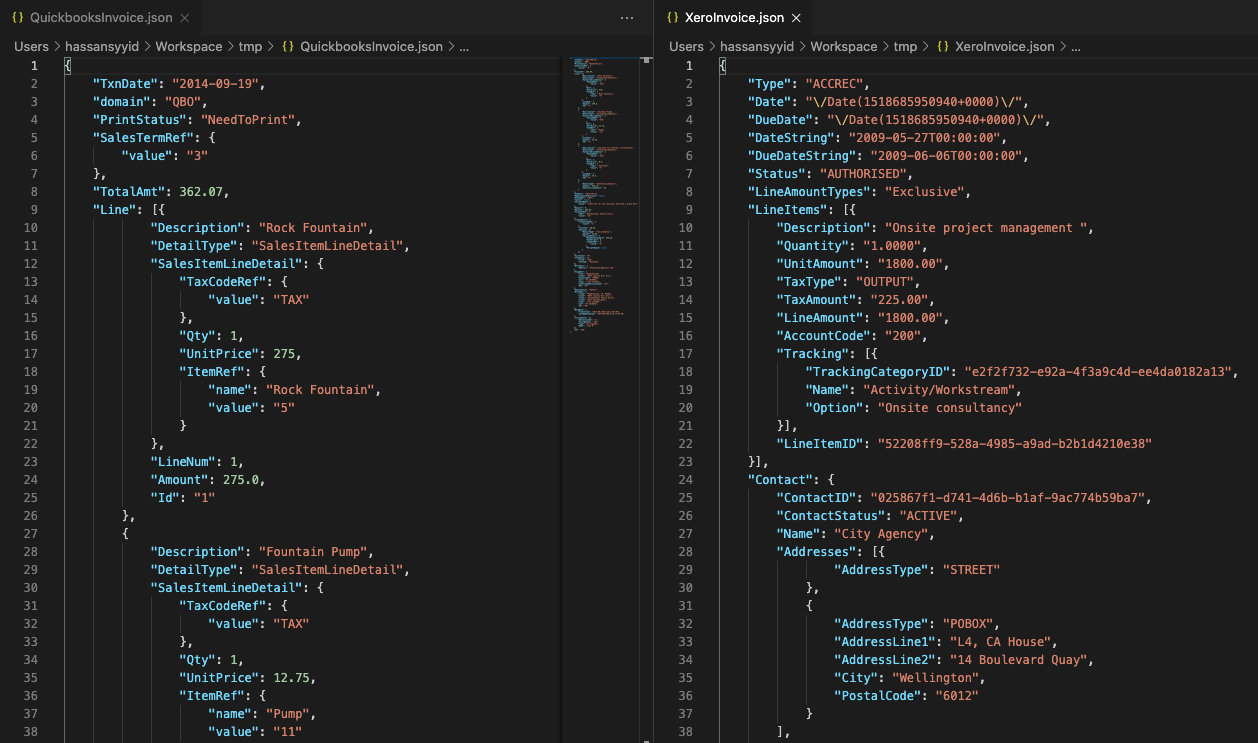
Task: Close the QuickbooksInvoice.json tab
Action: [x=186, y=18]
